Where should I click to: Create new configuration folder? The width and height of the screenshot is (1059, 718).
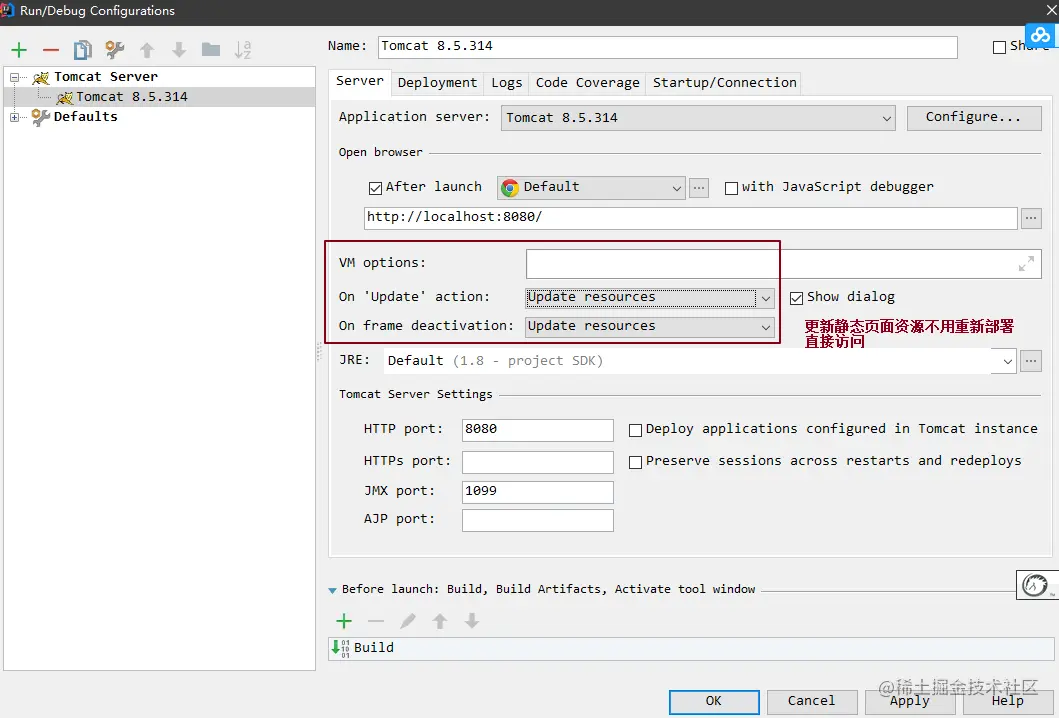[x=211, y=49]
